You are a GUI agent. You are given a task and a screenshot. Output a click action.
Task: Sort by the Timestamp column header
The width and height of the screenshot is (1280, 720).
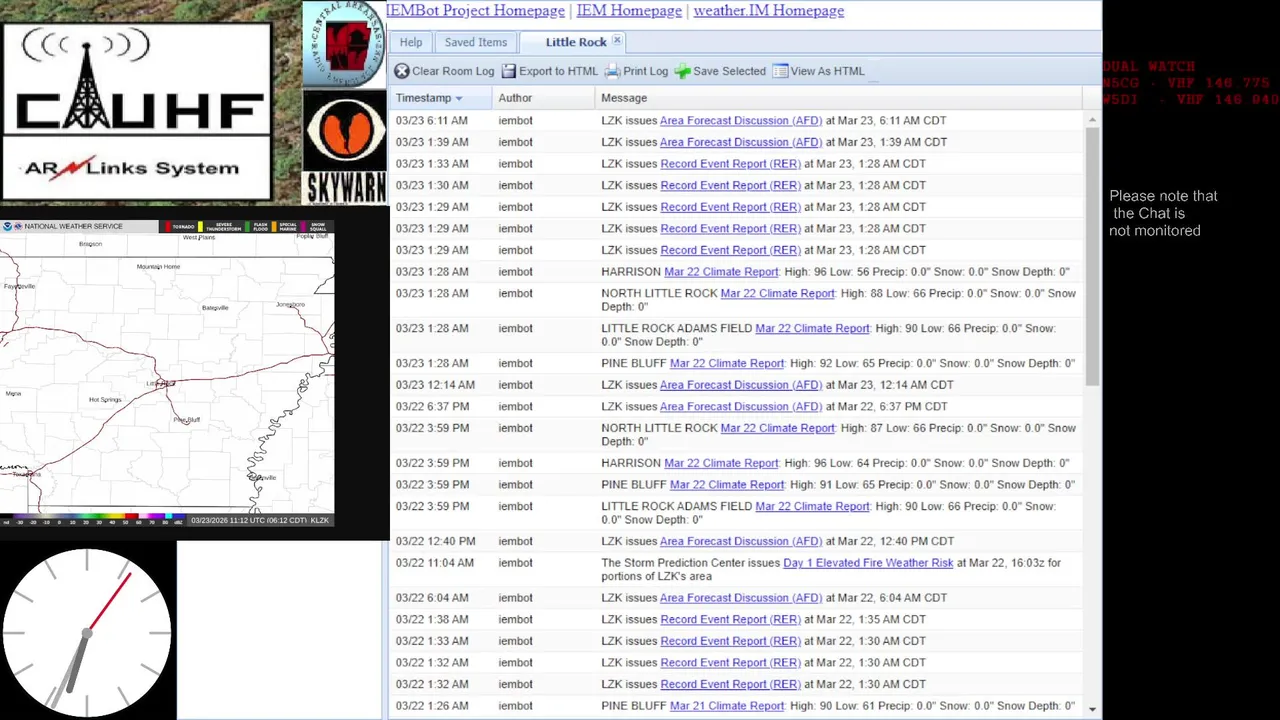pos(440,98)
